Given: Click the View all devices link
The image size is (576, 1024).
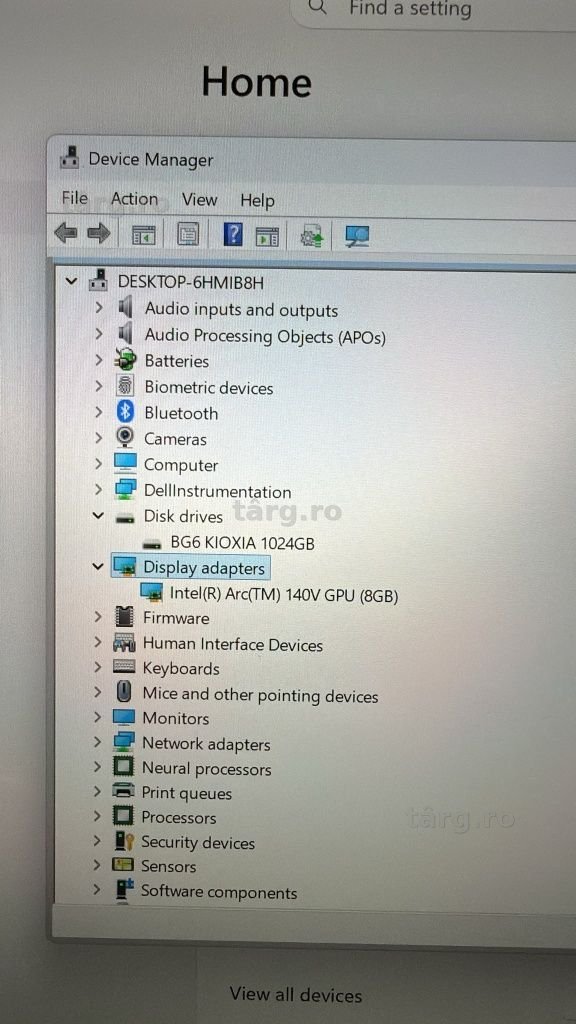Looking at the screenshot, I should [x=296, y=995].
